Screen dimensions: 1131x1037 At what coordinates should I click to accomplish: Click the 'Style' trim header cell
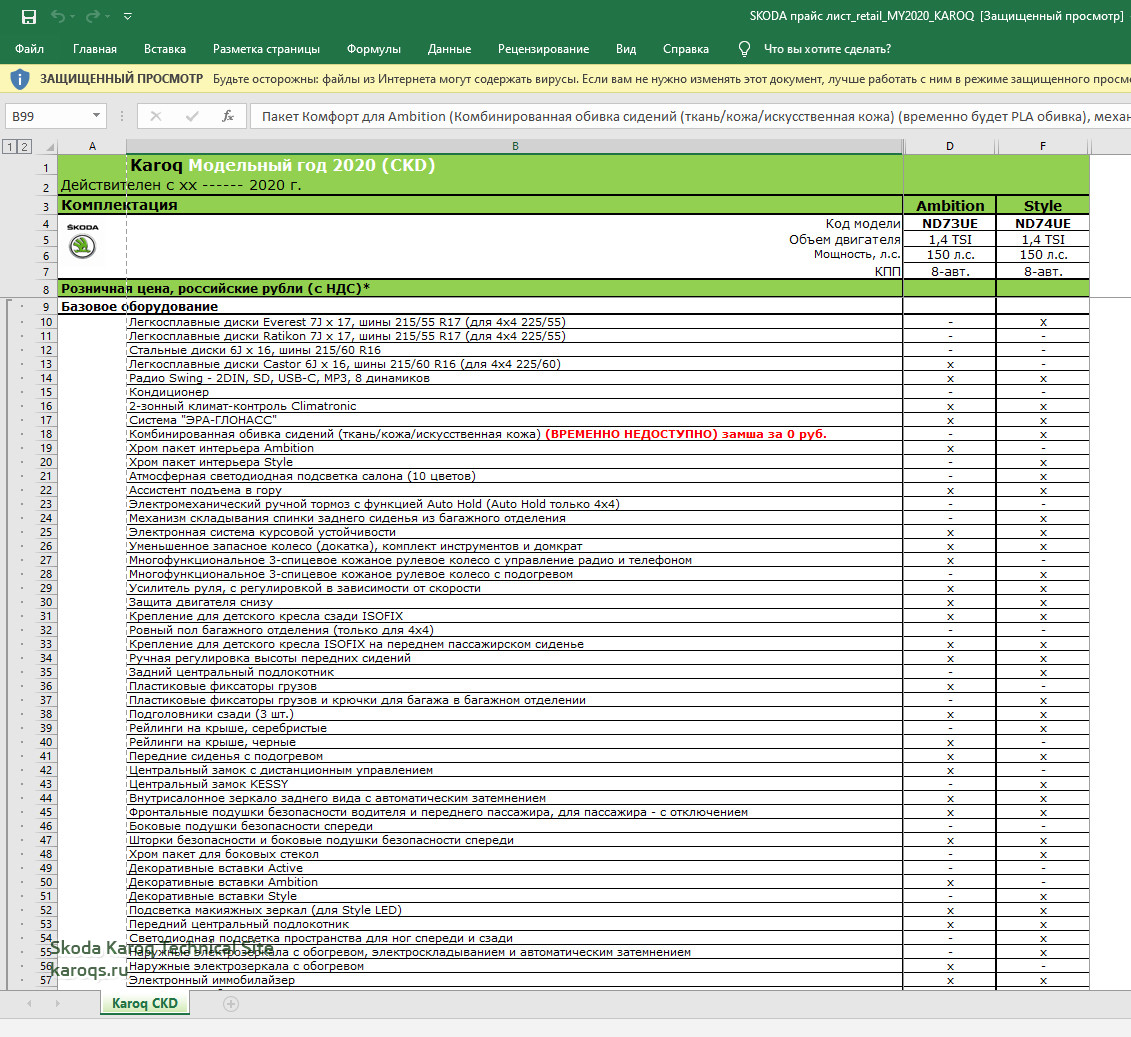pos(1042,206)
